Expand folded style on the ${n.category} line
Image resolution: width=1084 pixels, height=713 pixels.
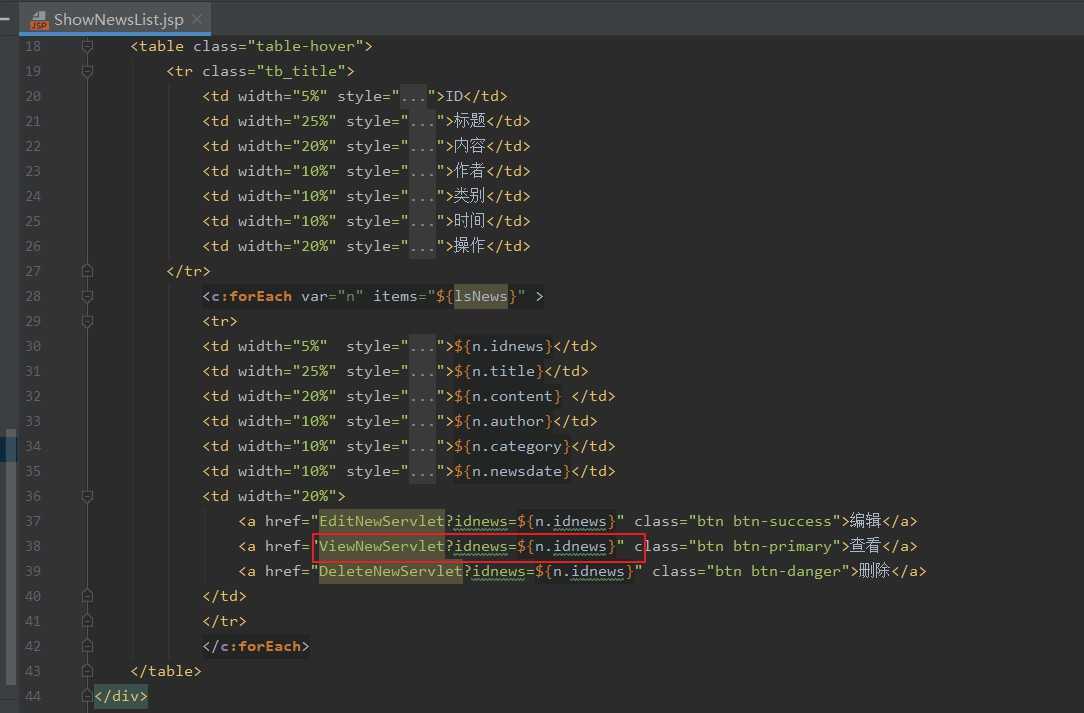point(422,445)
